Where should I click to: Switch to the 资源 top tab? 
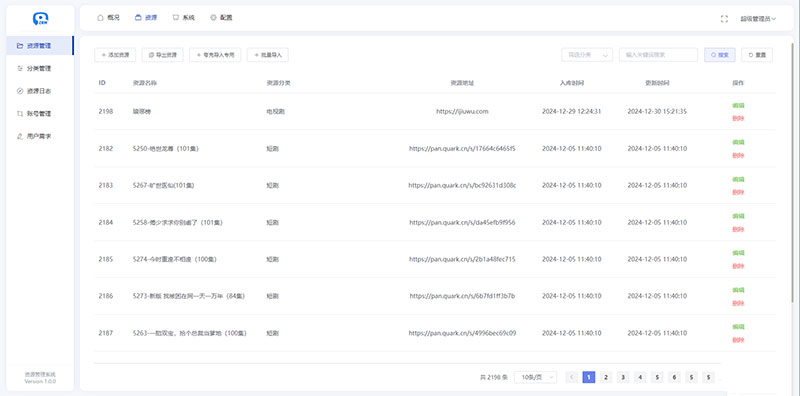146,17
